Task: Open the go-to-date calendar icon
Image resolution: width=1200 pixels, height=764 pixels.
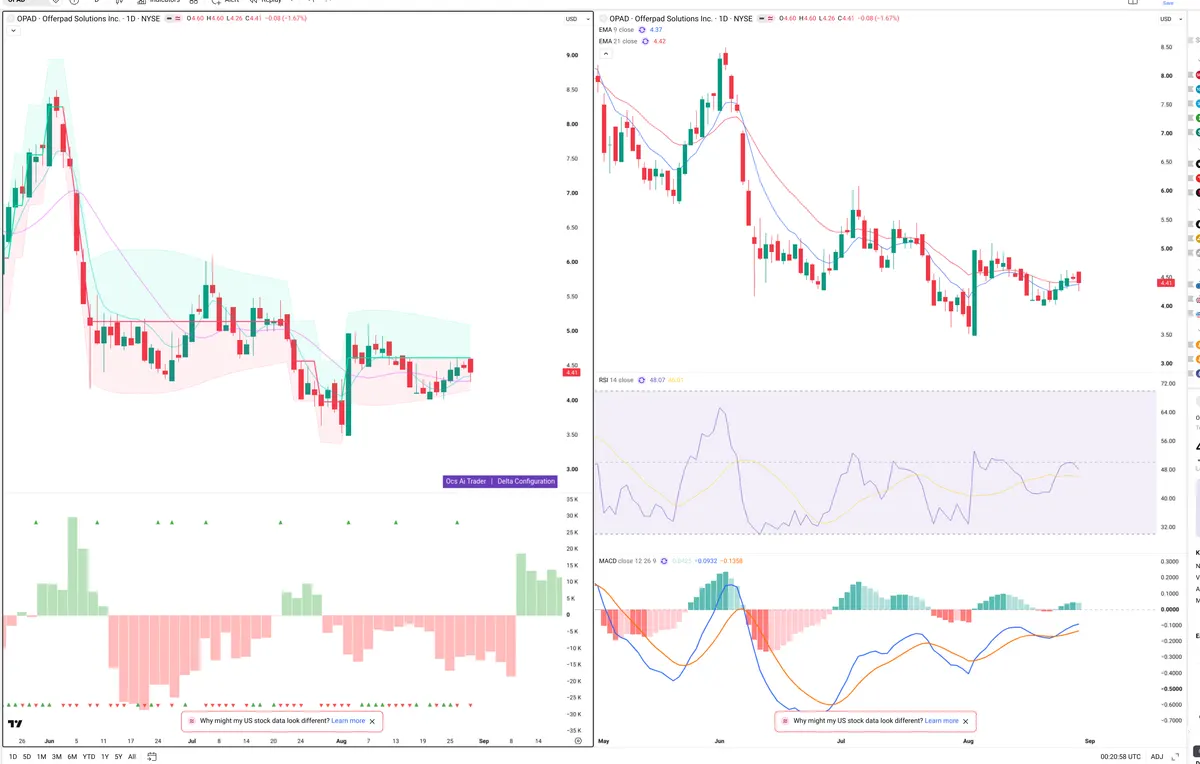Action: pos(152,756)
